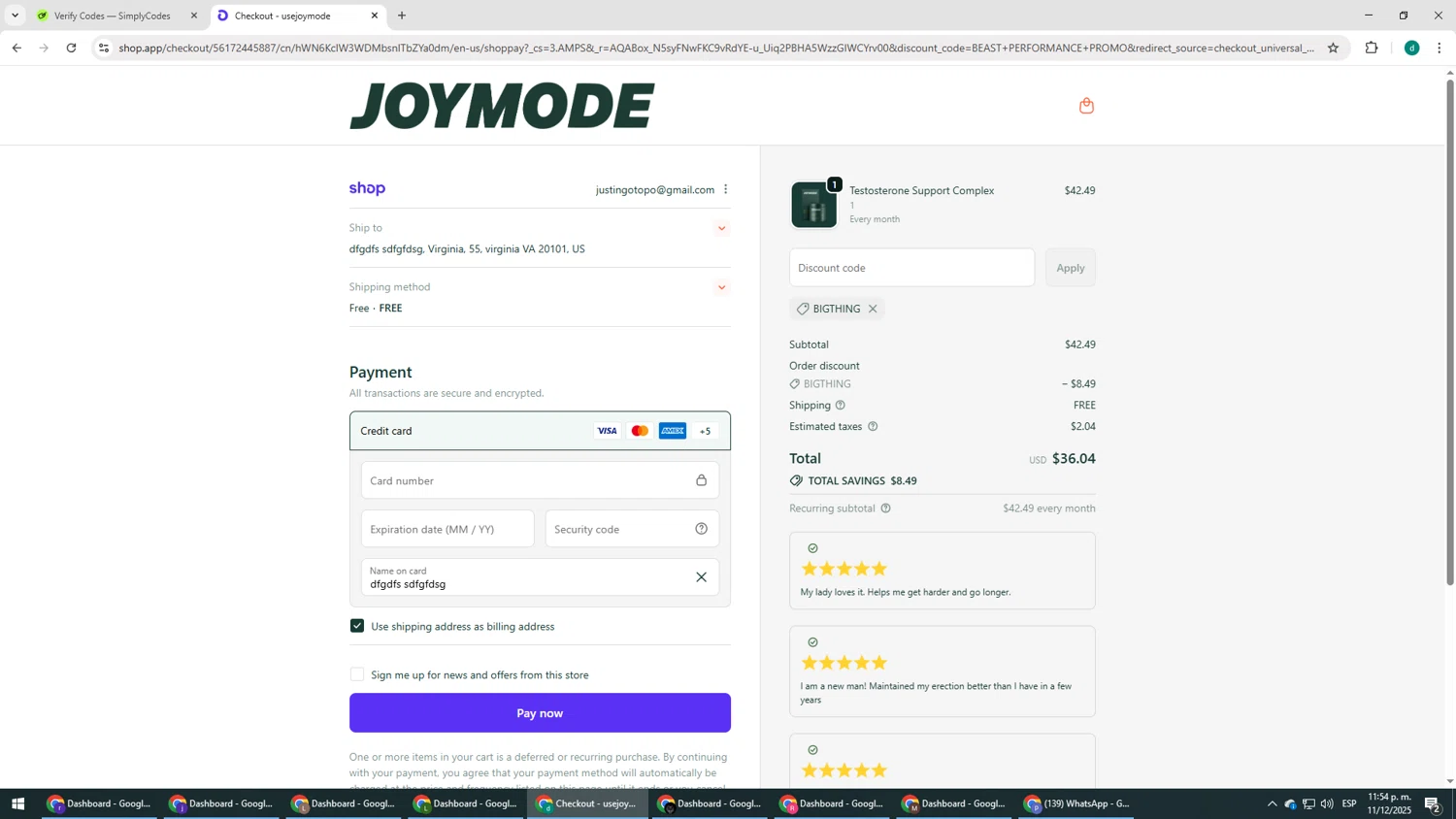
Task: Show the +5 additional card types
Action: pyautogui.click(x=706, y=431)
